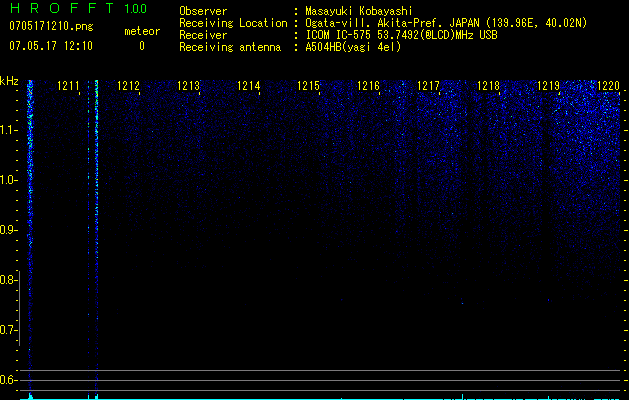629x400 pixels.
Task: Click the 1214 time marker
Action: coord(248,85)
